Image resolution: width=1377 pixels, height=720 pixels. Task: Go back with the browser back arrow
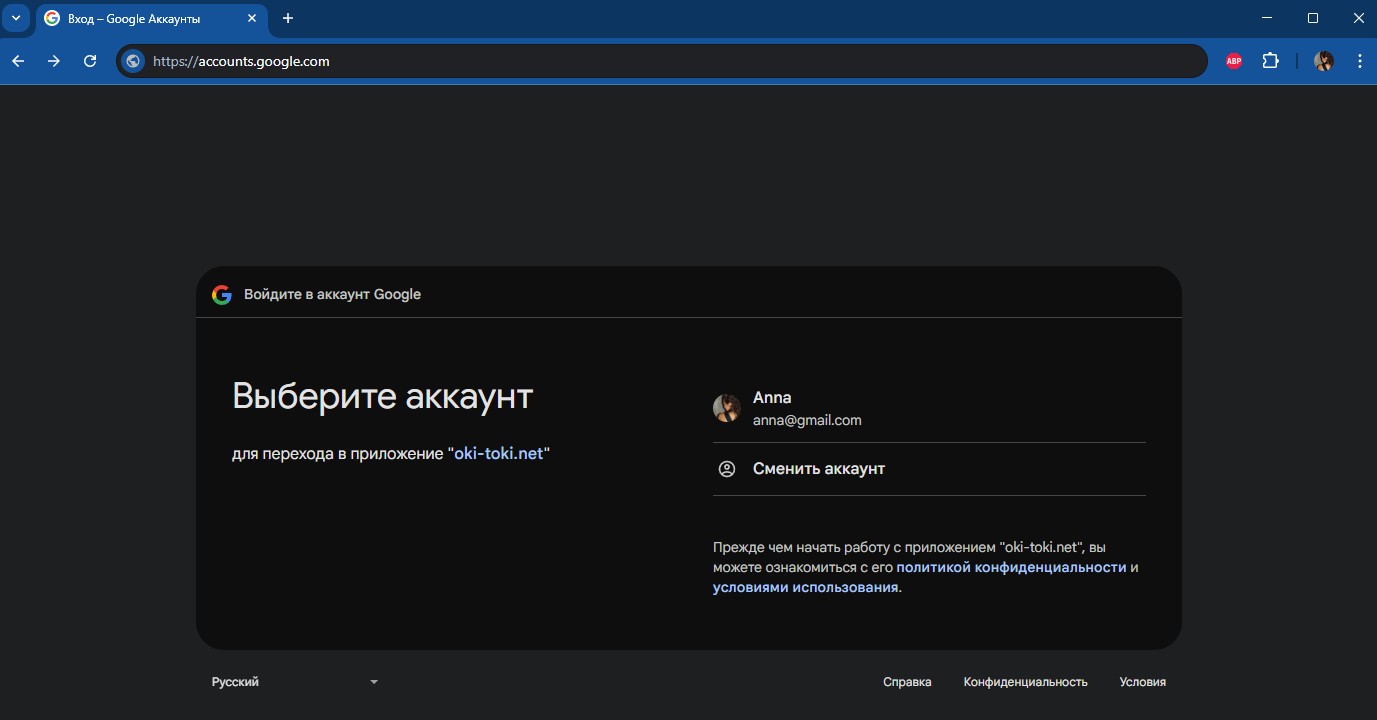click(x=18, y=61)
